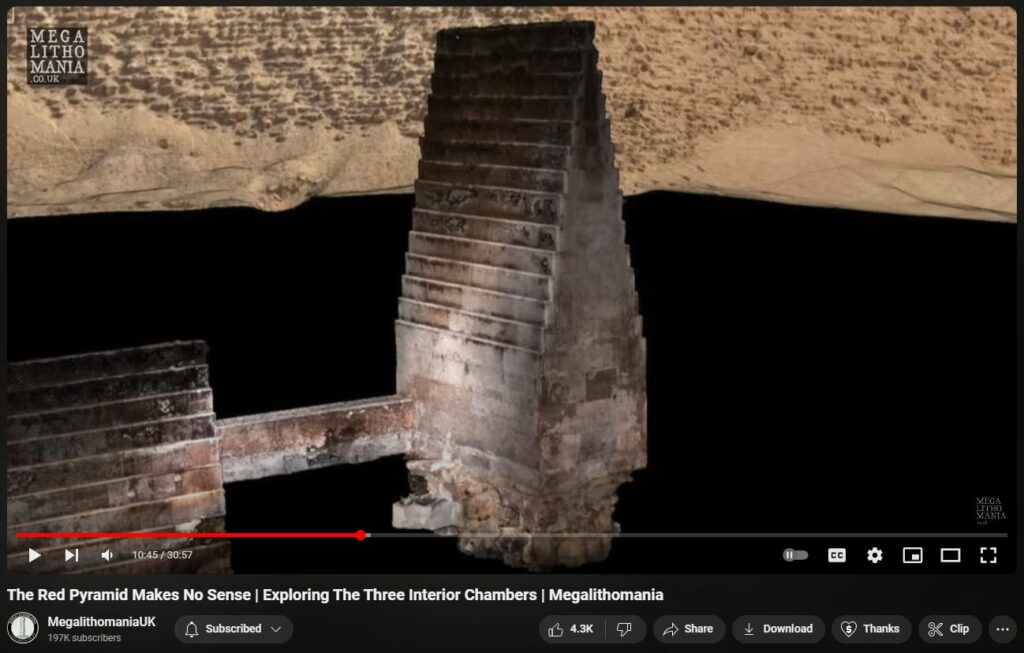Viewport: 1024px width, 653px height.
Task: Open the MegalithomaniaUK channel name link
Action: 102,621
